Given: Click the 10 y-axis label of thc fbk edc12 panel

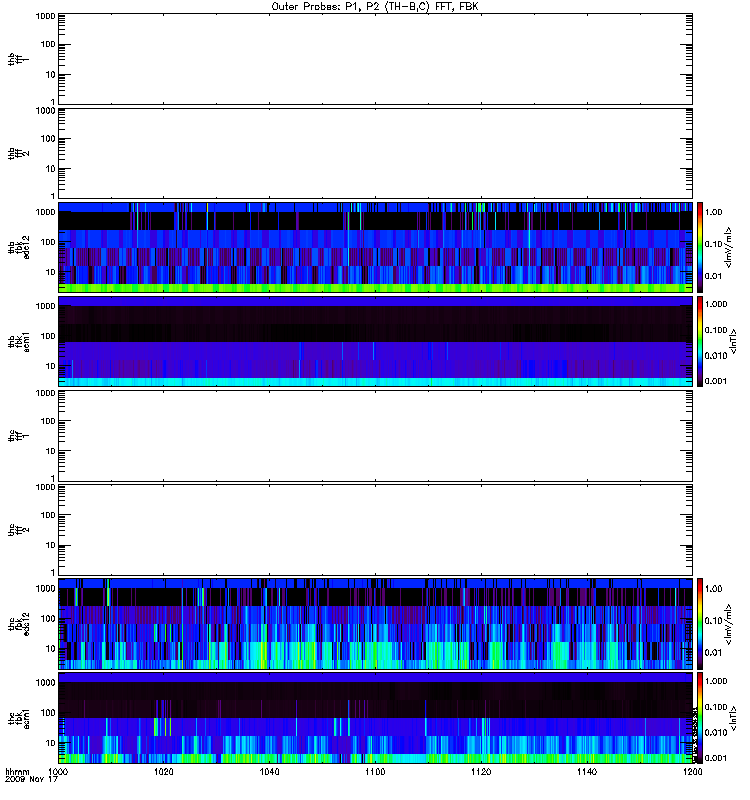Looking at the screenshot, I should point(51,649).
